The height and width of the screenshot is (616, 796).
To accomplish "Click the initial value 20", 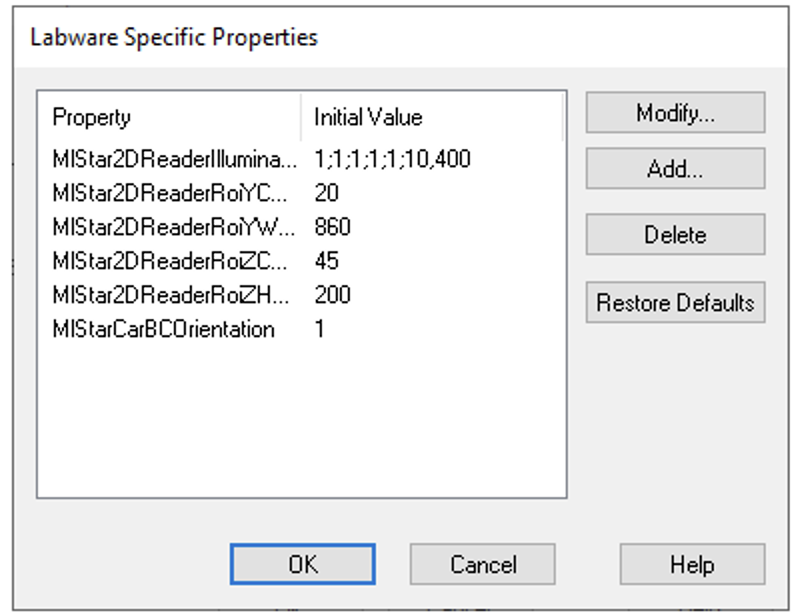I will pyautogui.click(x=327, y=192).
